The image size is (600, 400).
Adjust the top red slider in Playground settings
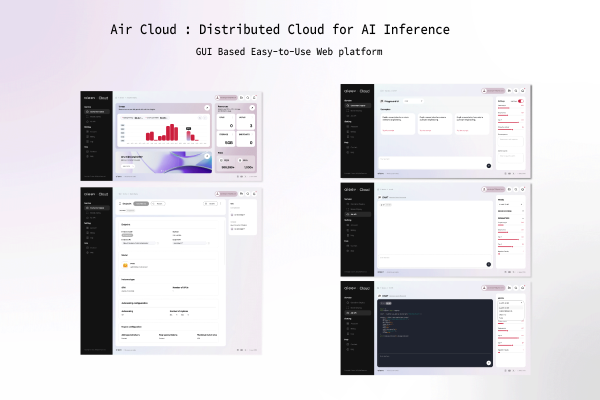(x=503, y=110)
